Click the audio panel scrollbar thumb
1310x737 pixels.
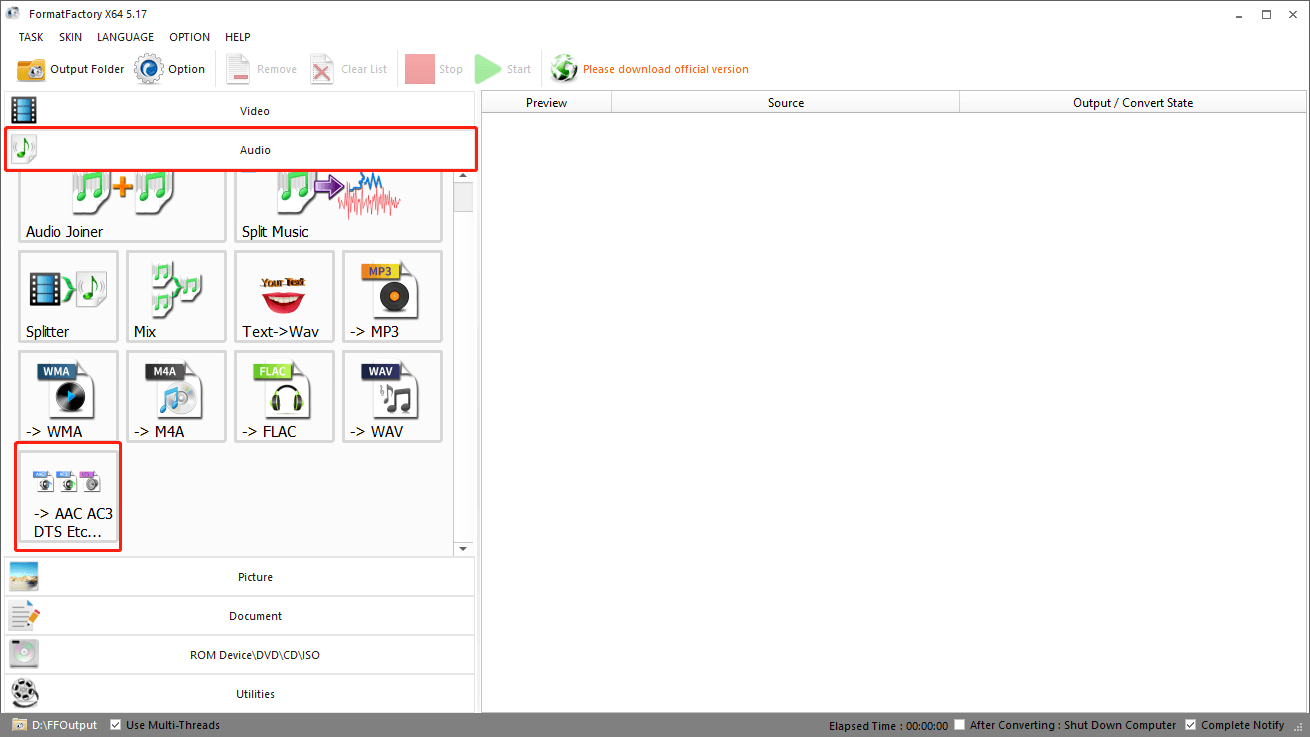[x=463, y=197]
